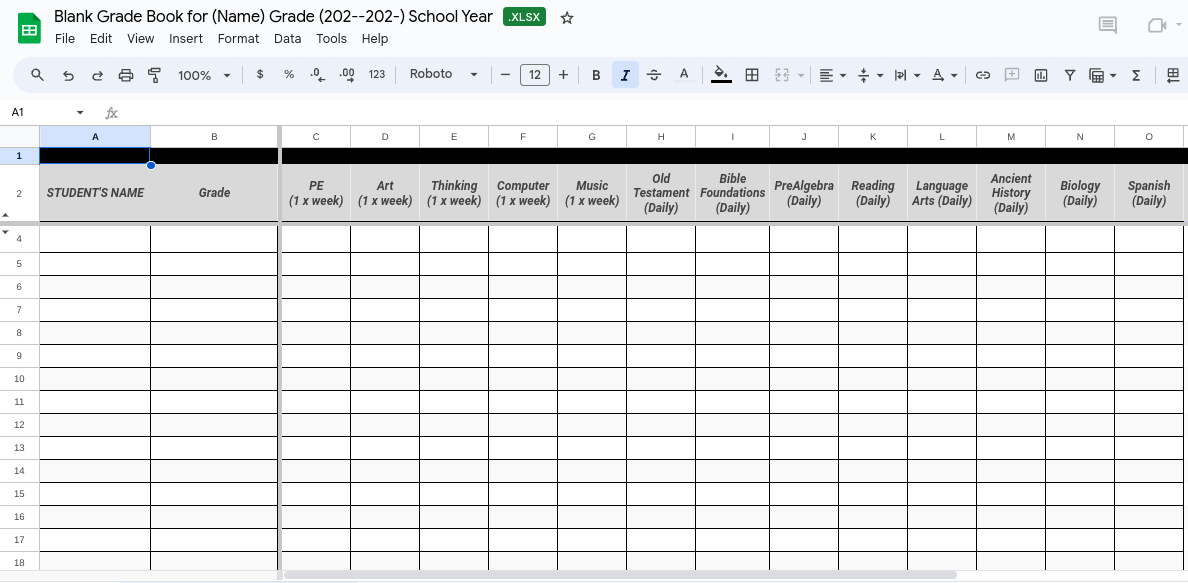Insert a link into the cell

982,75
